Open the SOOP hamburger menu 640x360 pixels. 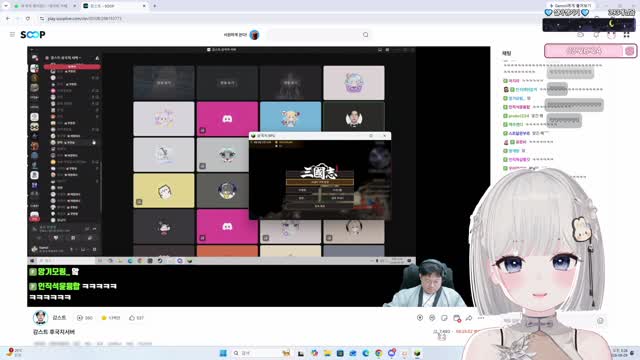pos(12,35)
